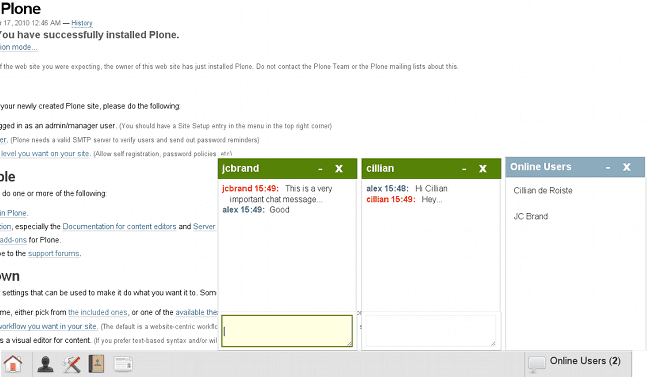Click the home icon in bottom toolbar
Screen dimensions: 650x377
(x=13, y=364)
